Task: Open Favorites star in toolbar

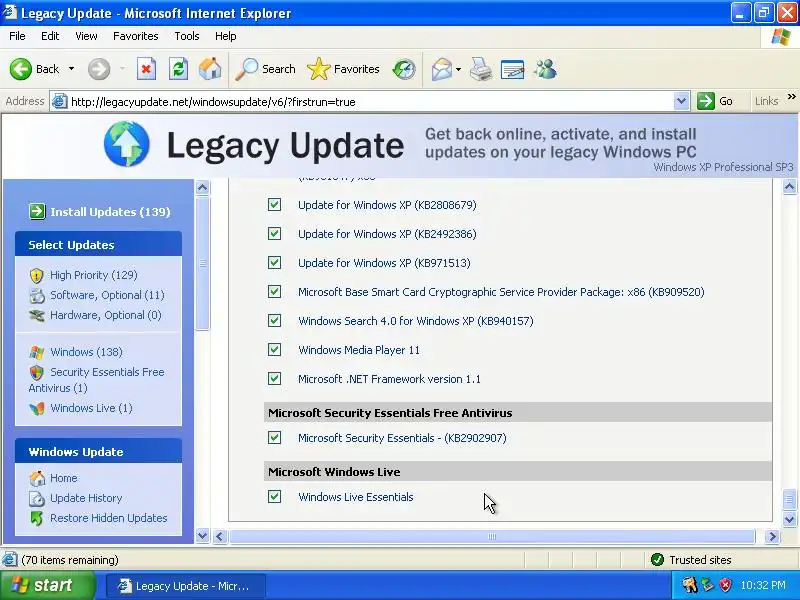Action: click(319, 69)
